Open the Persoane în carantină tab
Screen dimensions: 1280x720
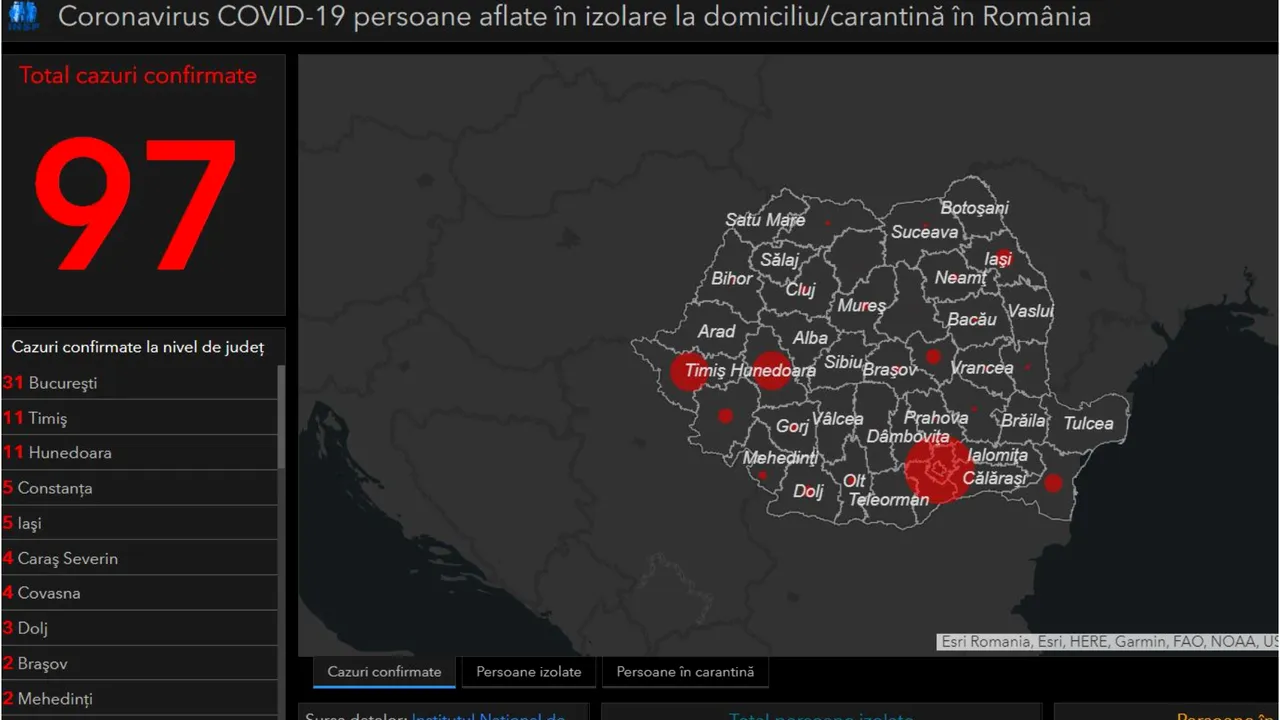click(x=685, y=672)
